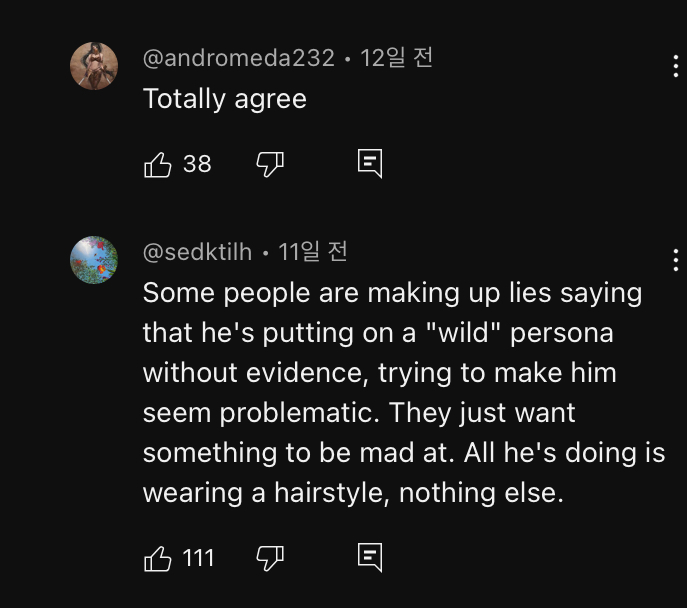Click the 111 like count

coord(198,558)
